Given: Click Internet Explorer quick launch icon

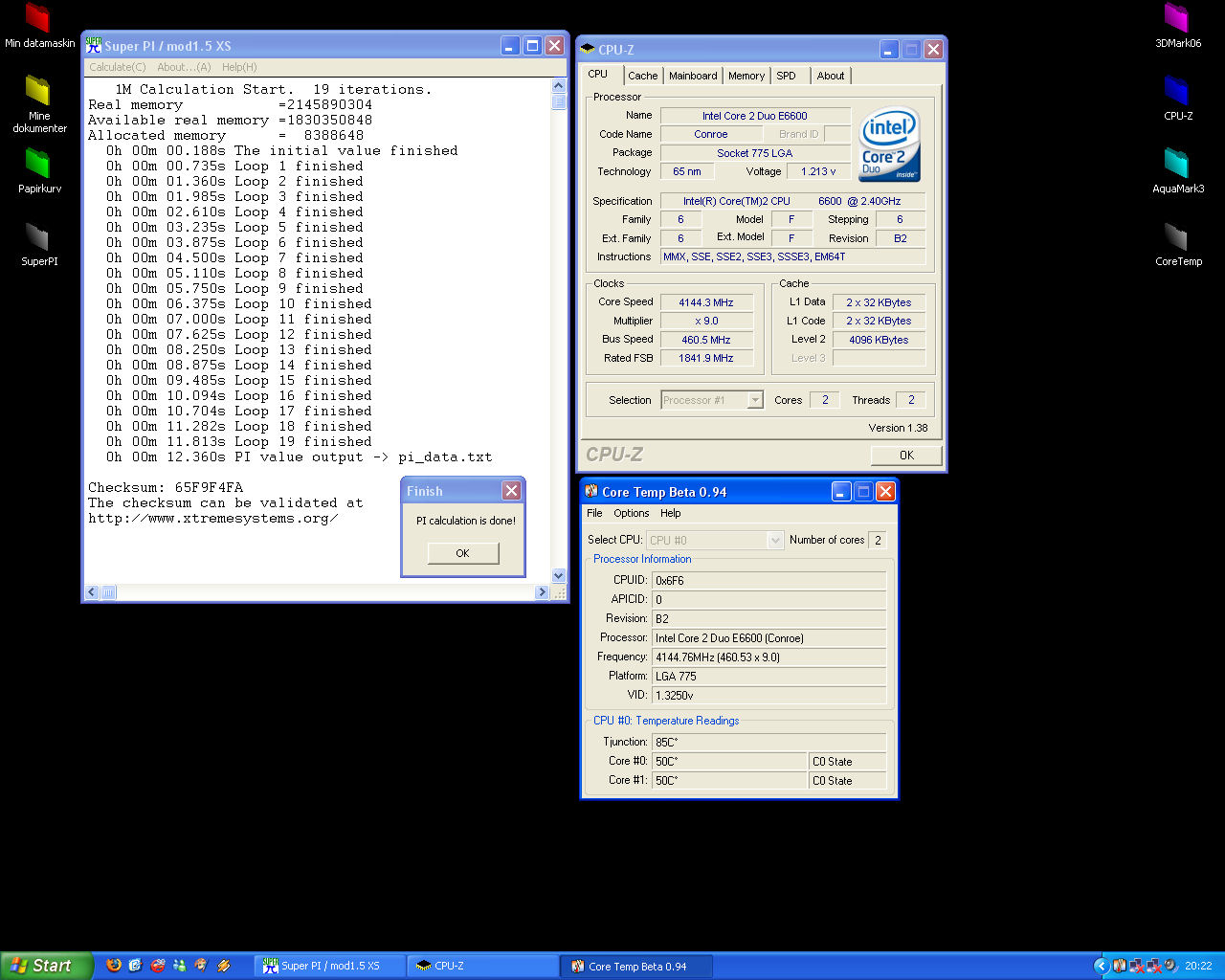Looking at the screenshot, I should coord(136,966).
